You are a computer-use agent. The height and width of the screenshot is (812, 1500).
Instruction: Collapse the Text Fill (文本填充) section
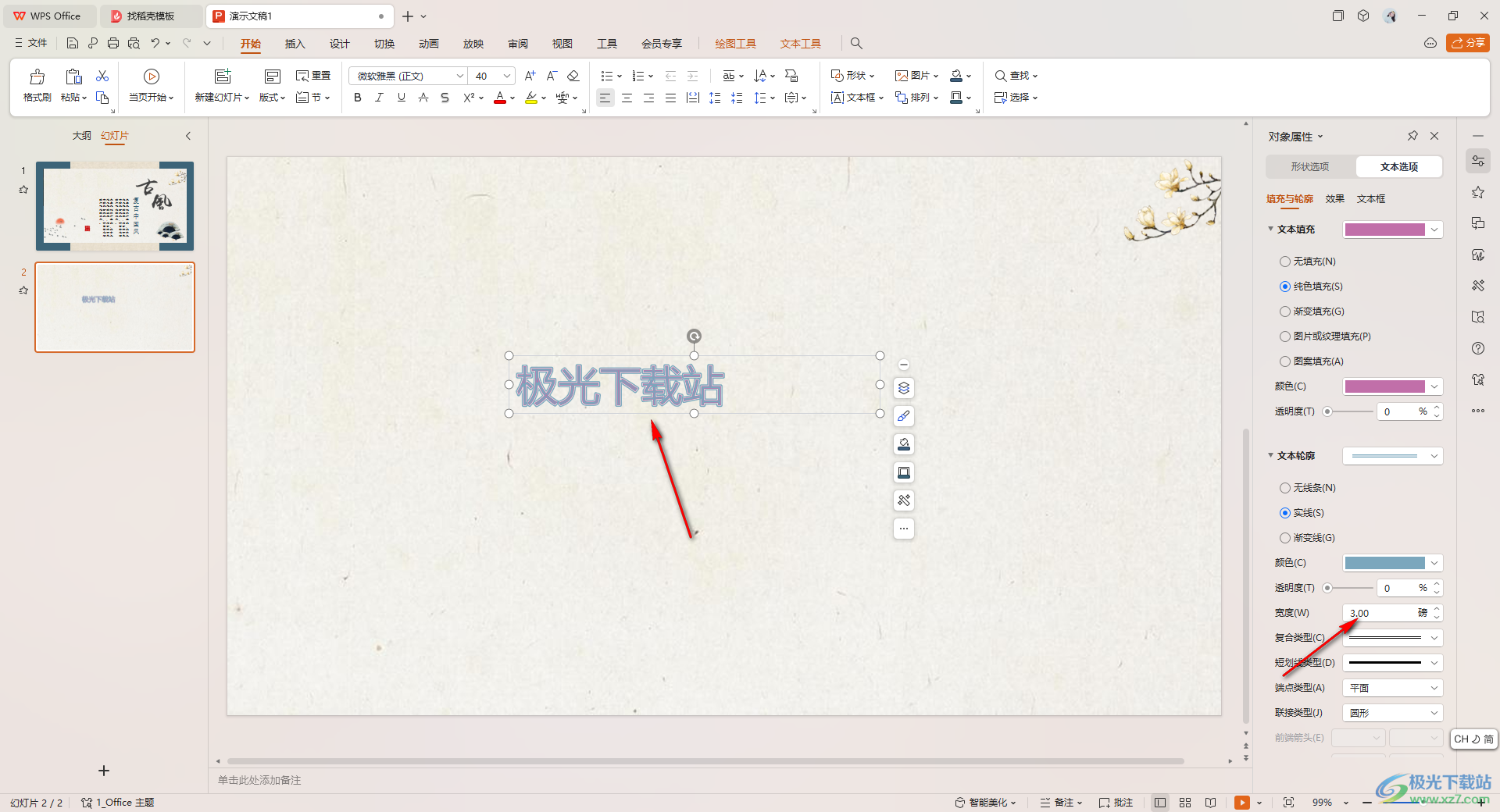tap(1271, 229)
